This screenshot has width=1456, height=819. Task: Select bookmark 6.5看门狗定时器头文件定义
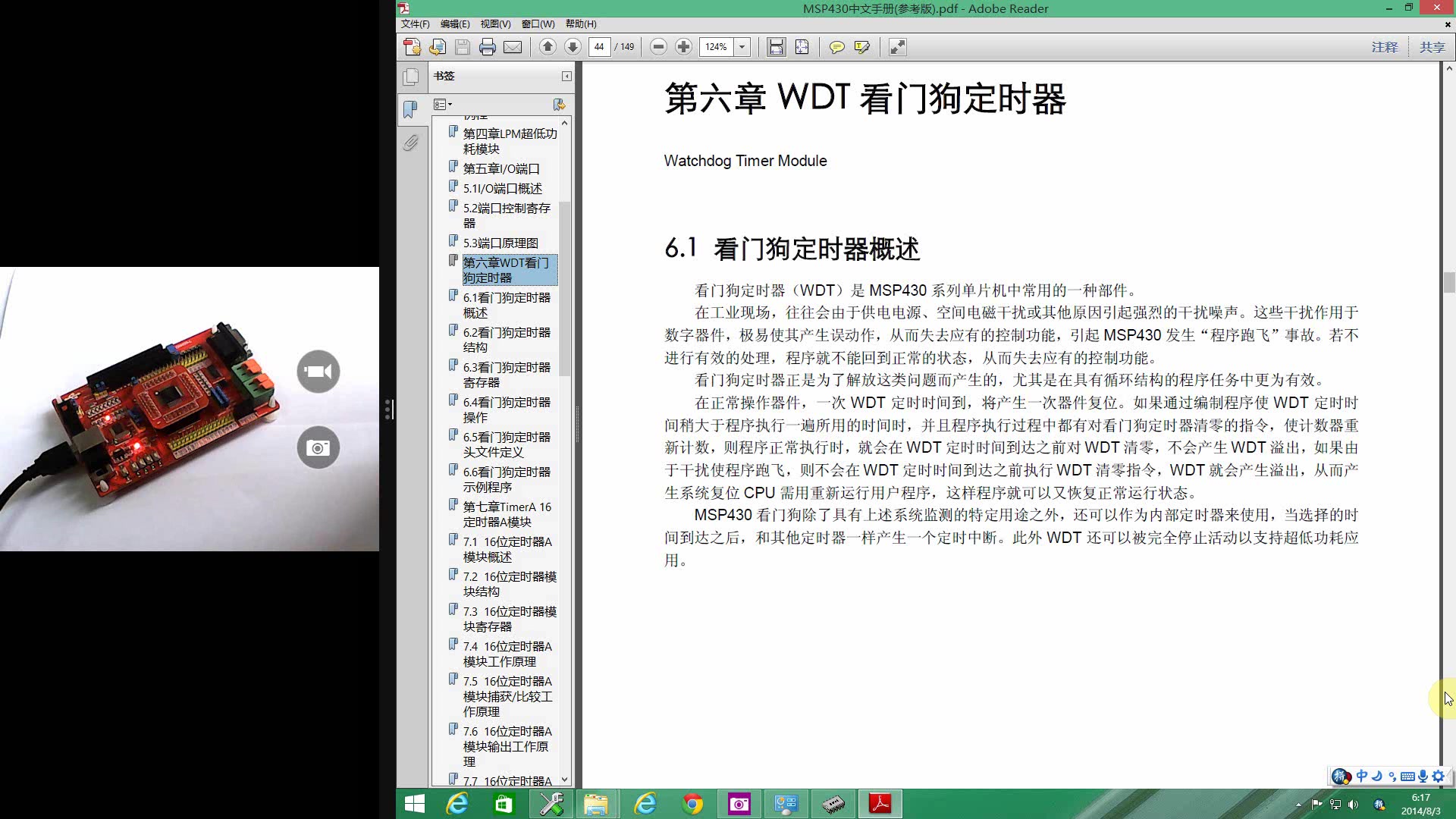point(507,444)
